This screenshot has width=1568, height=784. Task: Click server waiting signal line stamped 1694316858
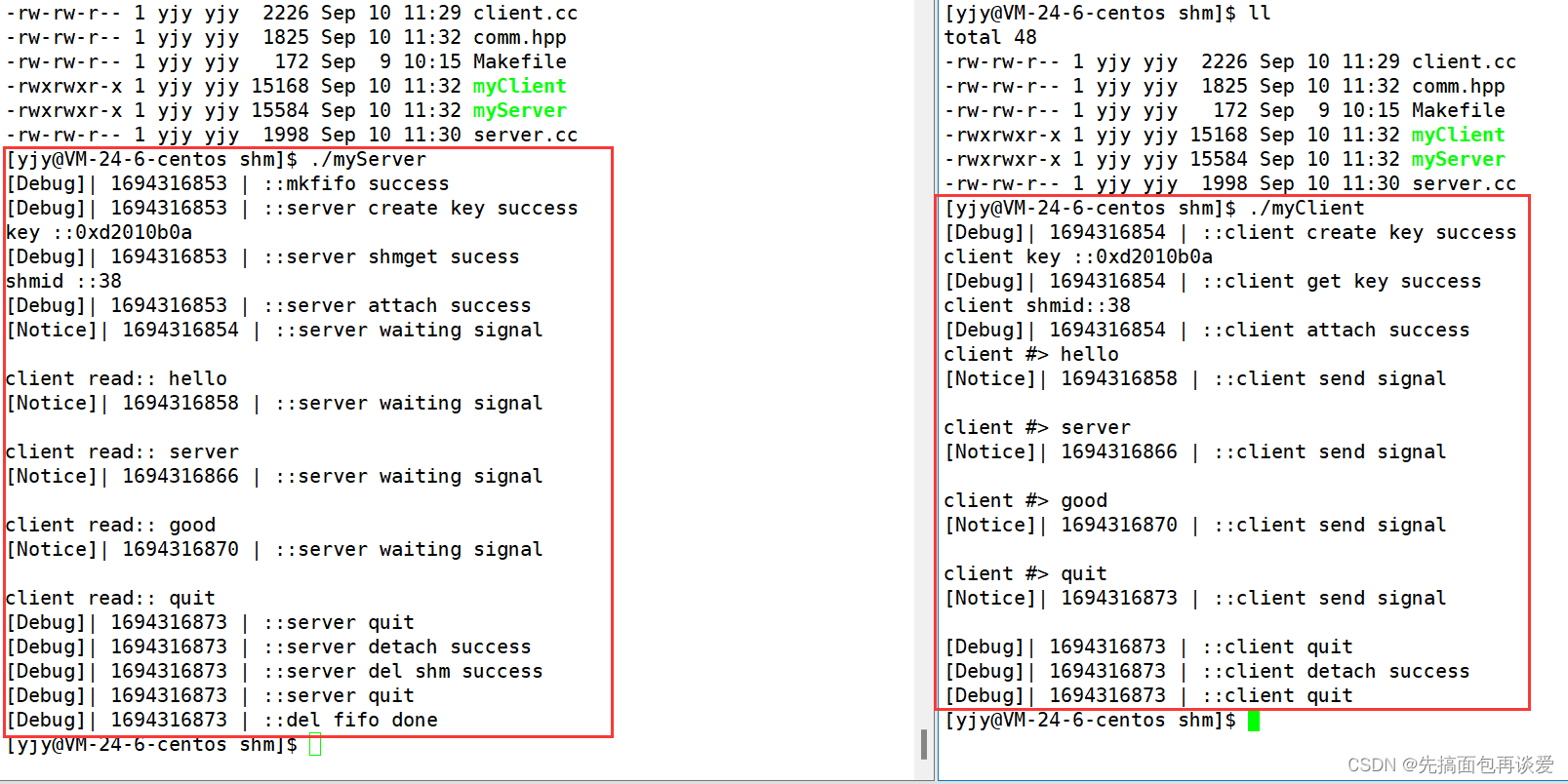click(274, 404)
